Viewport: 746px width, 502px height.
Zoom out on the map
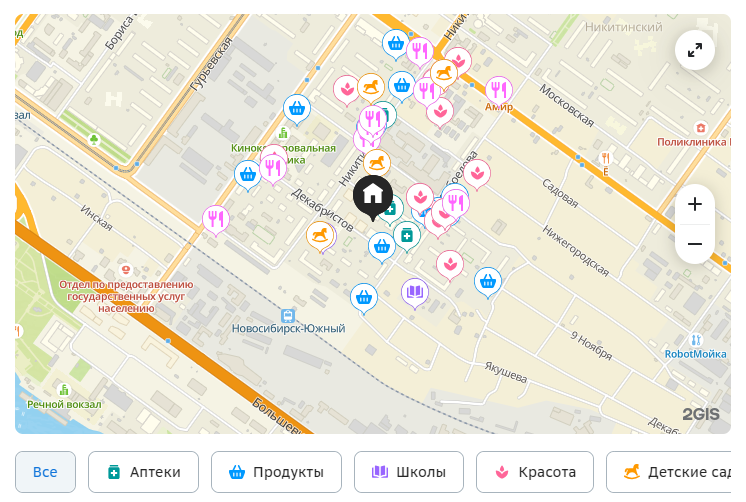tap(695, 244)
